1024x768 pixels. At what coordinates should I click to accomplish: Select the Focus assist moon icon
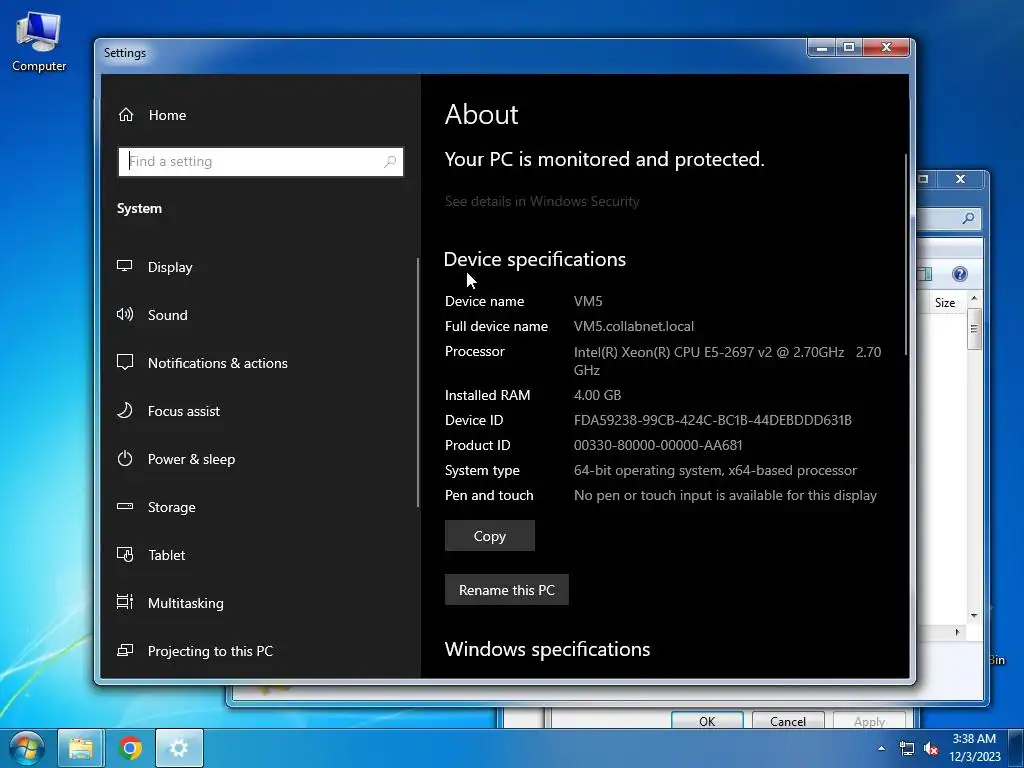[x=125, y=411]
